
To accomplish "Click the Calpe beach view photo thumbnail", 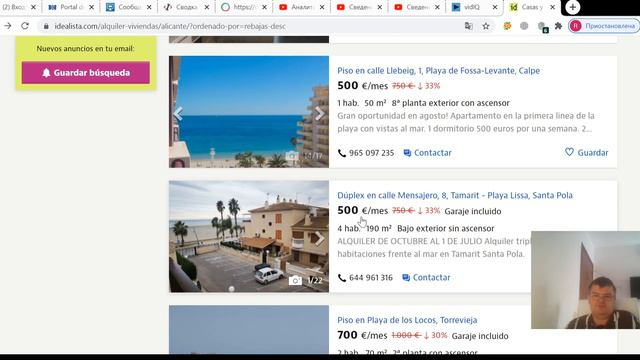I will [249, 111].
